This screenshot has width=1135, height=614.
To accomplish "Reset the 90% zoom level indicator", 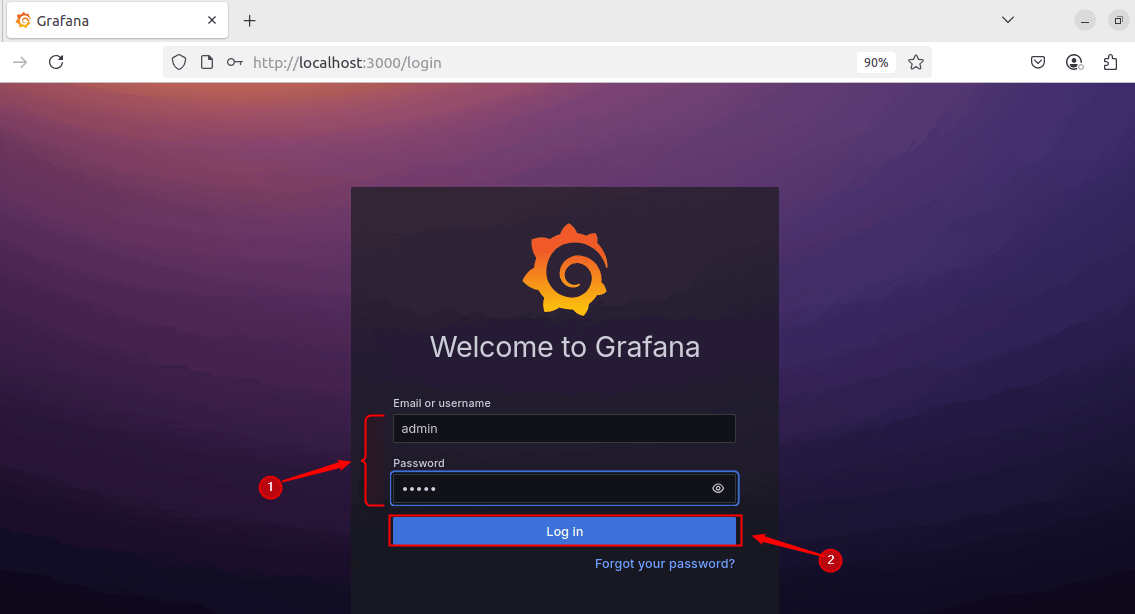I will coord(876,62).
